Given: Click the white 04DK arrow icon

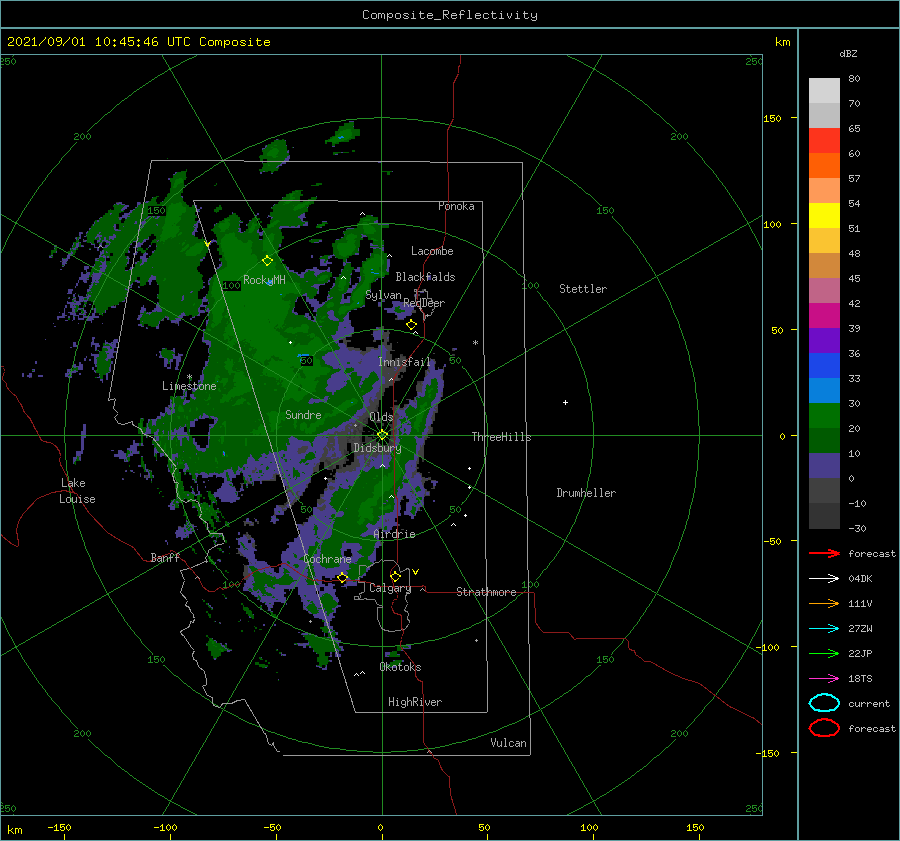Looking at the screenshot, I should [824, 579].
